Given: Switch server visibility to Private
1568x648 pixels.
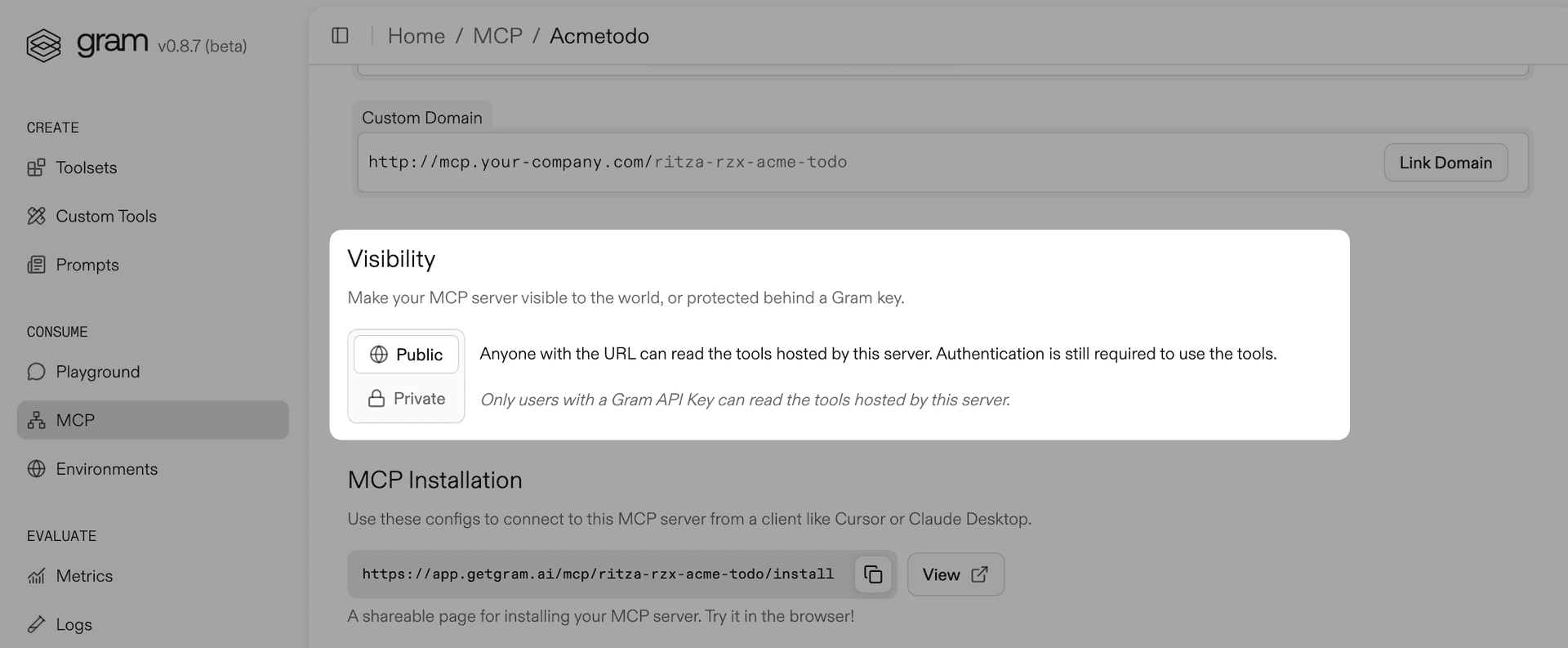Looking at the screenshot, I should [406, 398].
